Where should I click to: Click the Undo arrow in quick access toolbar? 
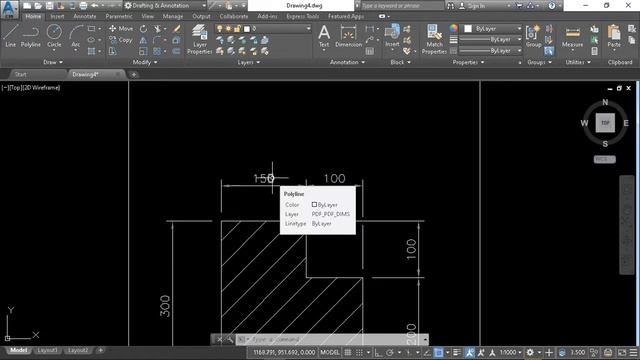coord(94,6)
